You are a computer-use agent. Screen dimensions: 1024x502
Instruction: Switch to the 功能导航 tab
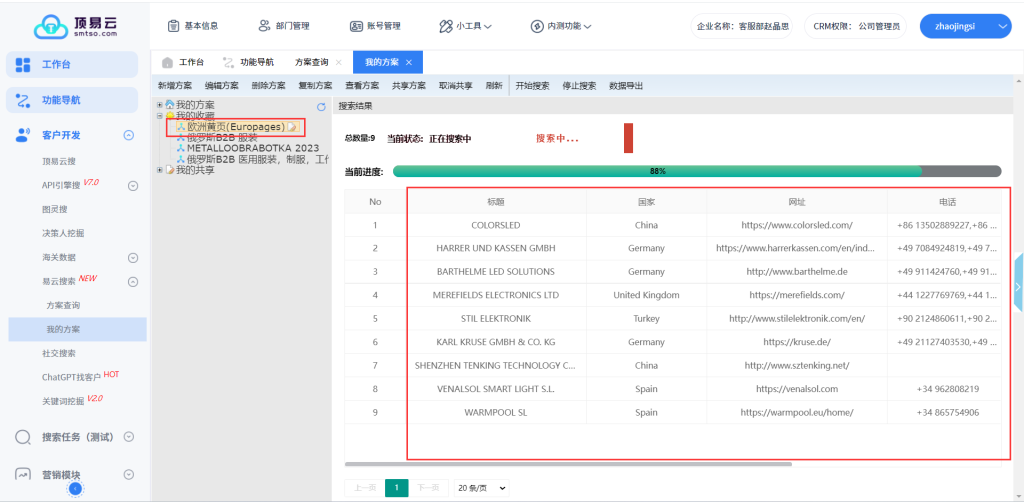(248, 62)
